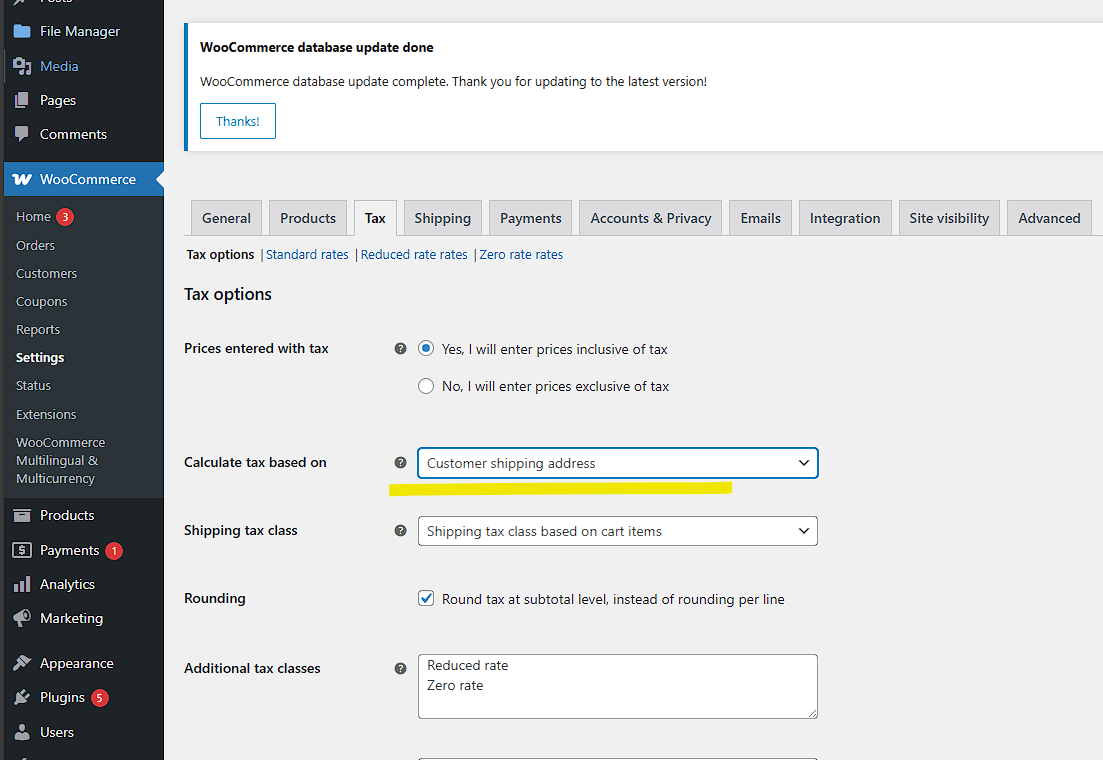The width and height of the screenshot is (1103, 760).
Task: Click the Appearance paintbrush icon
Action: [x=22, y=663]
